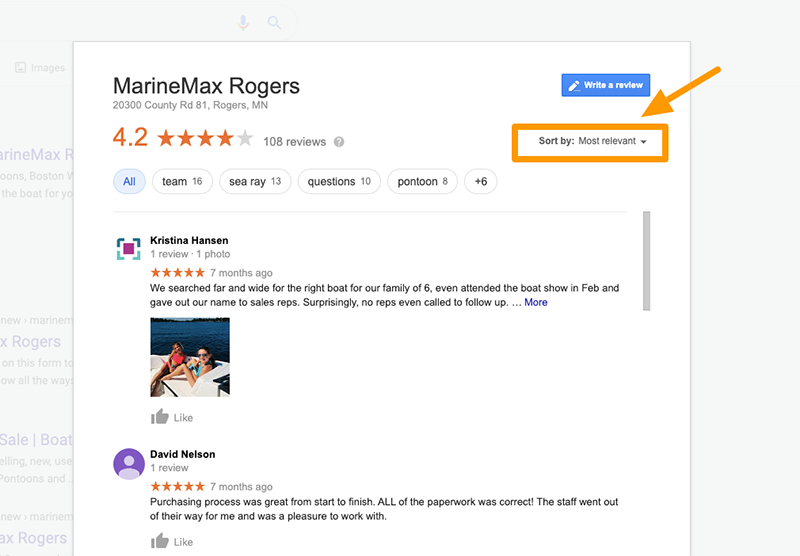
Task: Click the Images tab icon in background
Action: coord(20,67)
